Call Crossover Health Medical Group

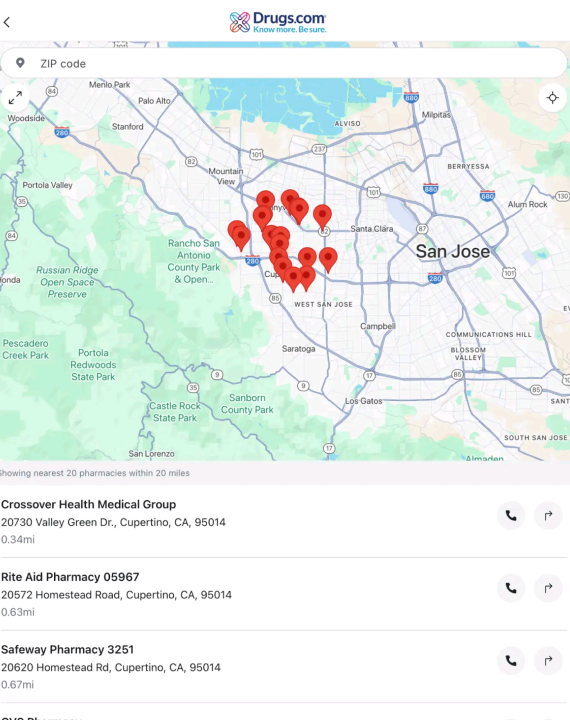click(x=511, y=516)
